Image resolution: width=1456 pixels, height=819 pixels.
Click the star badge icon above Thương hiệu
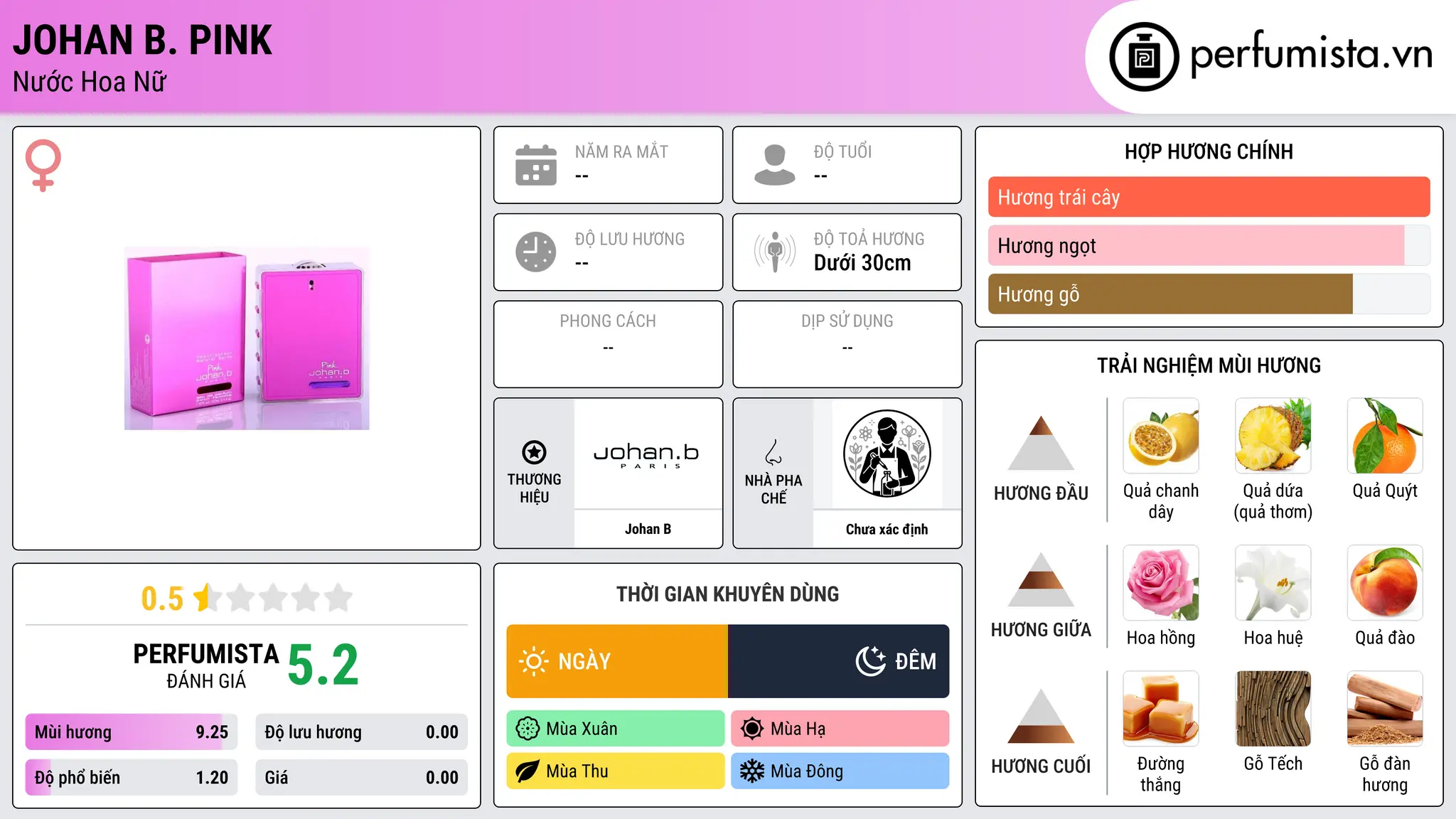[x=534, y=452]
